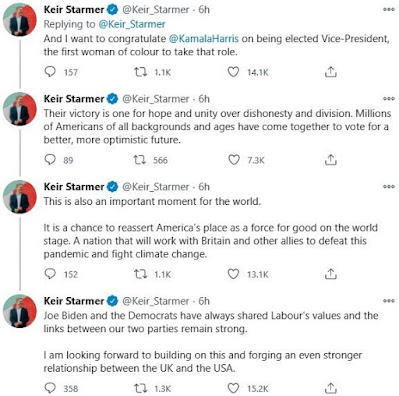
Task: Open more options on the climate change tweet
Action: pyautogui.click(x=388, y=186)
